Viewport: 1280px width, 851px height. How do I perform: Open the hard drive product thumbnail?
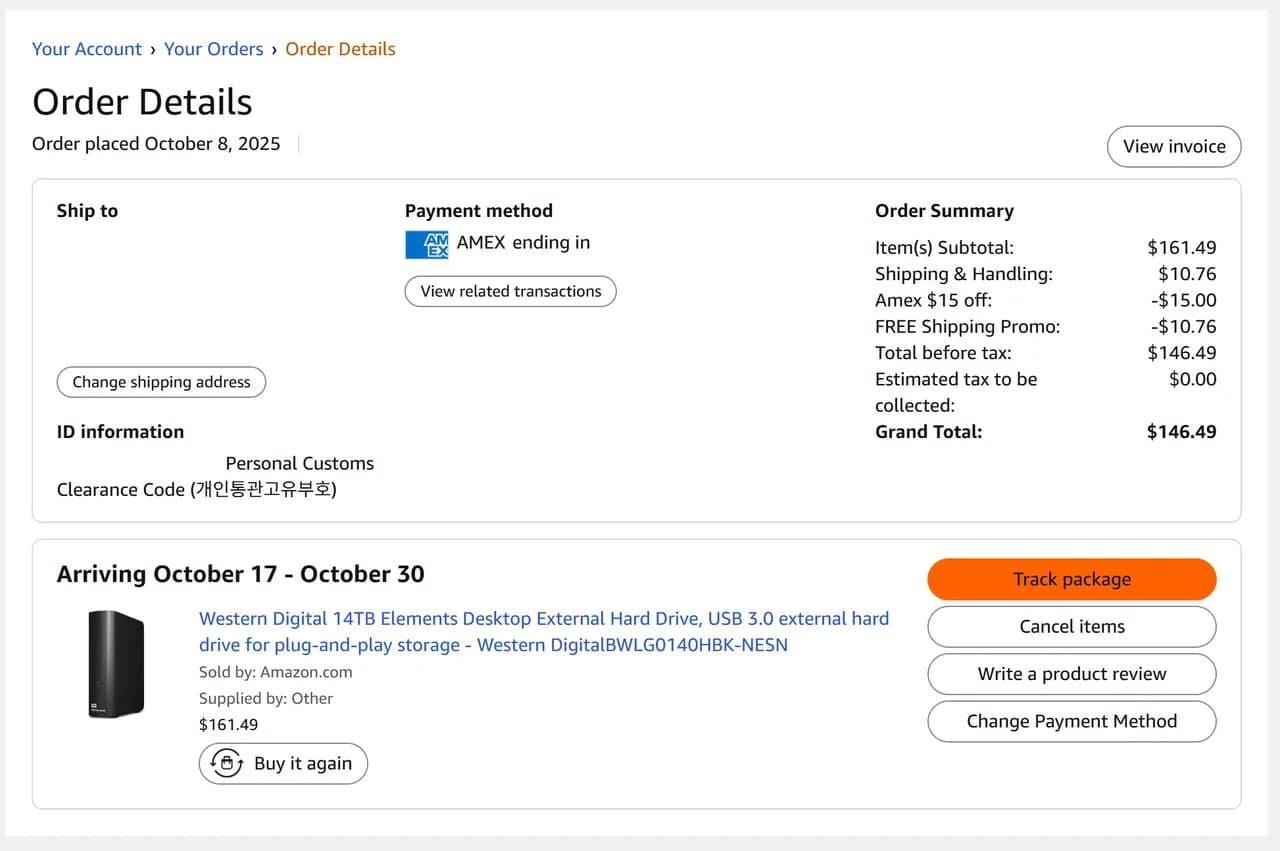(x=116, y=664)
